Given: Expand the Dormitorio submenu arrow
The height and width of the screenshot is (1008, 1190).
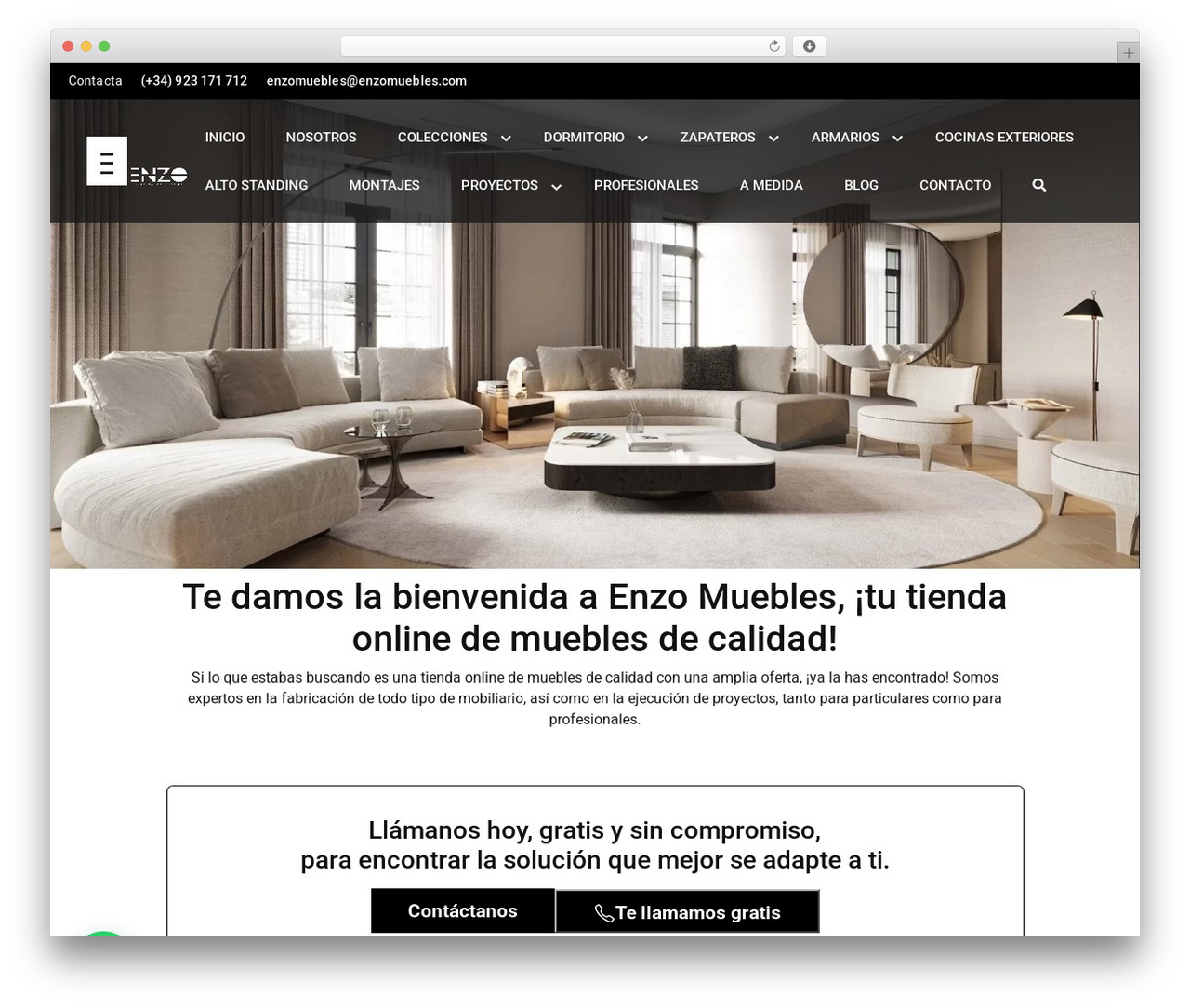Looking at the screenshot, I should point(642,138).
